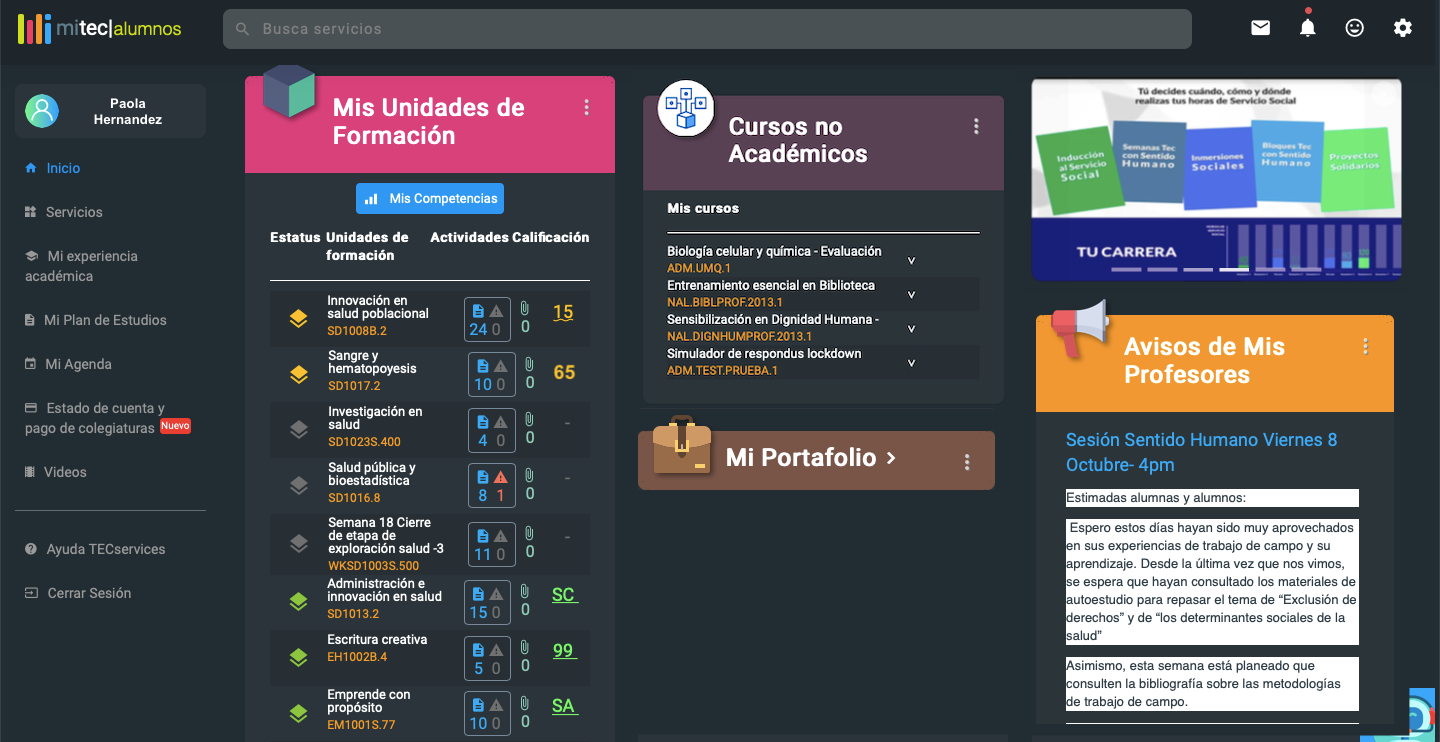Click Paola Hernandez's profile avatar
Viewport: 1440px width, 742px height.
tap(42, 110)
